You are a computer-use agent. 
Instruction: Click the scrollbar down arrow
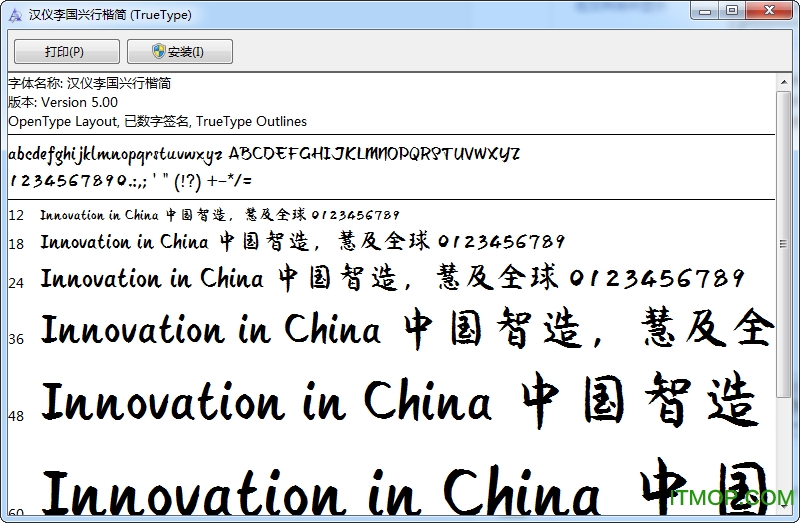point(784,506)
